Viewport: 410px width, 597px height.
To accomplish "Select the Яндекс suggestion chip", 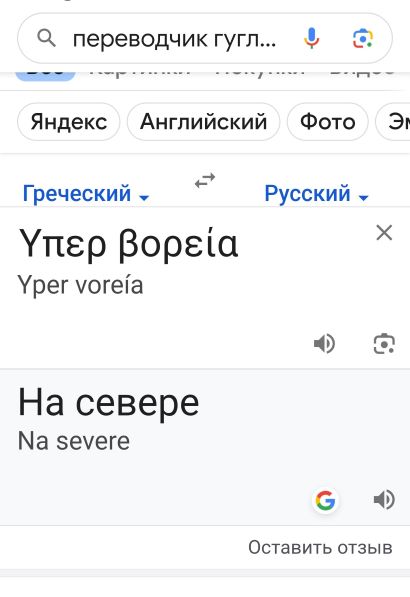I will click(x=69, y=122).
